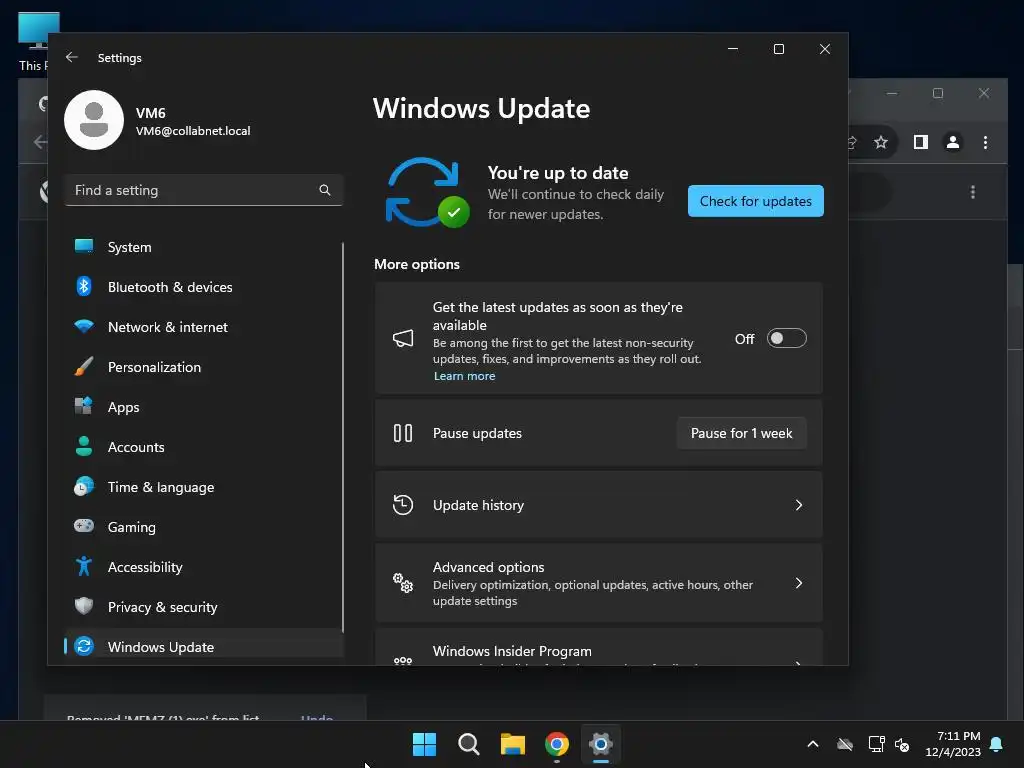Viewport: 1024px width, 768px height.
Task: Expand Update history chevron
Action: coord(799,505)
